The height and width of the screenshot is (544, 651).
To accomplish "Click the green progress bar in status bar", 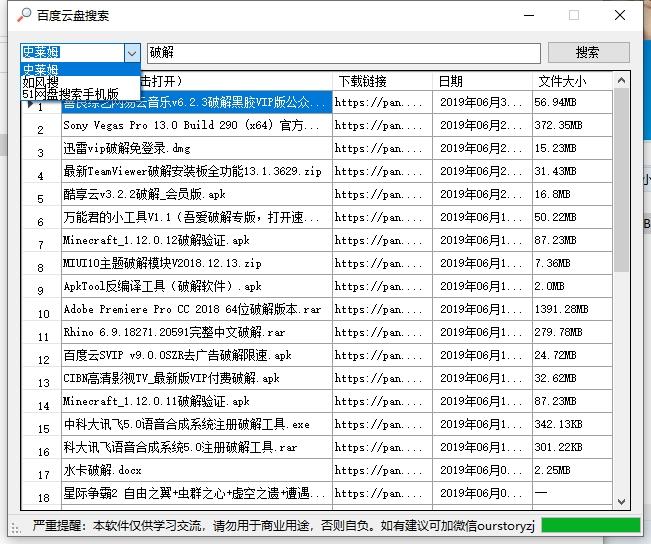I will tap(591, 525).
